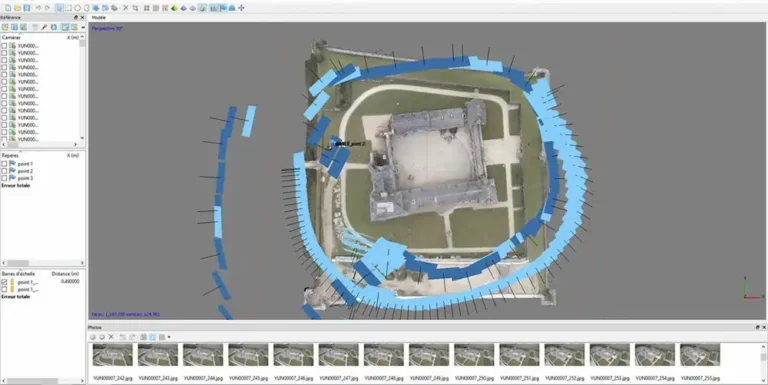
Task: Toggle the Show Cameras toolbar icon
Action: [x=213, y=8]
